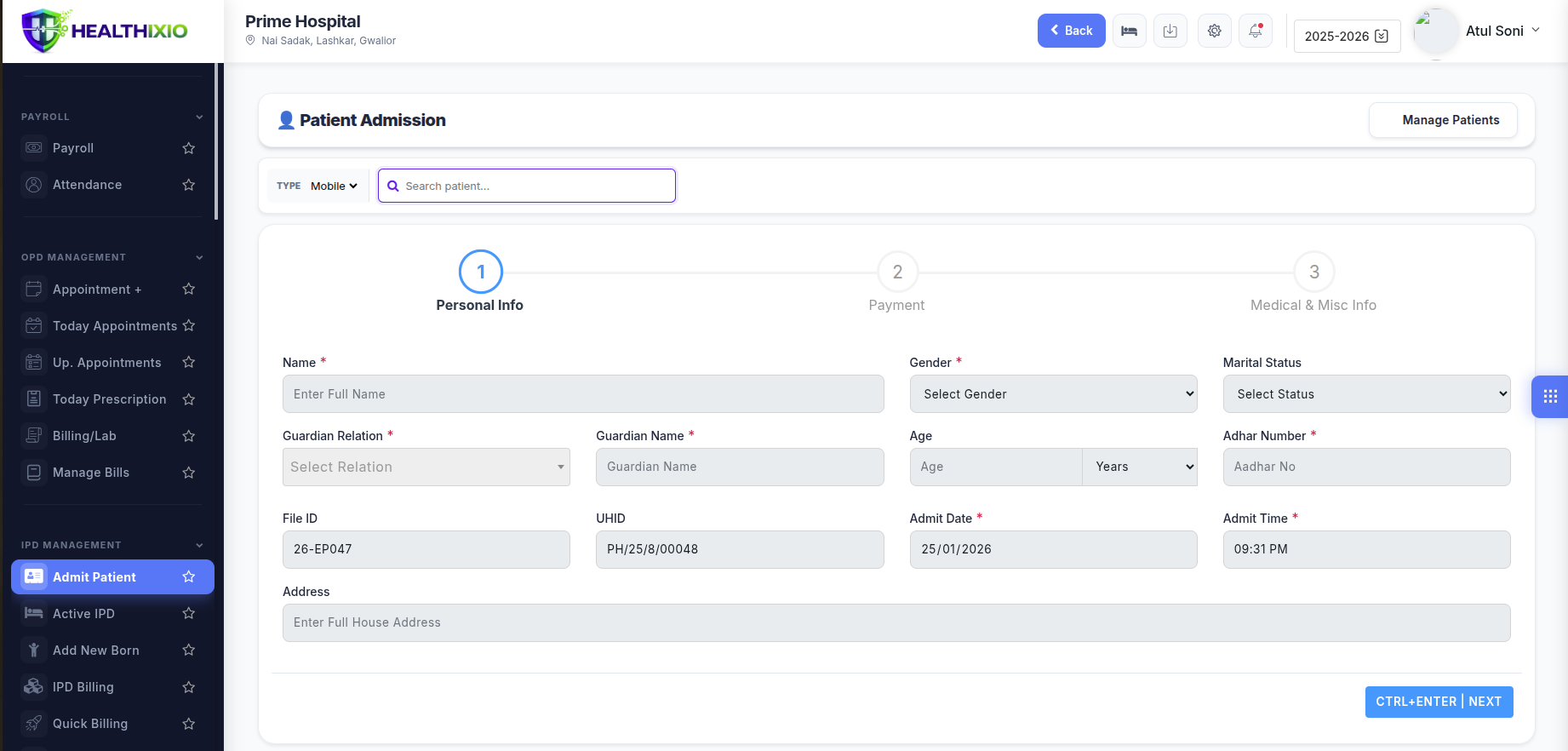Open Quick Billing menu item
Image resolution: width=1568 pixels, height=751 pixels.
pyautogui.click(x=112, y=724)
